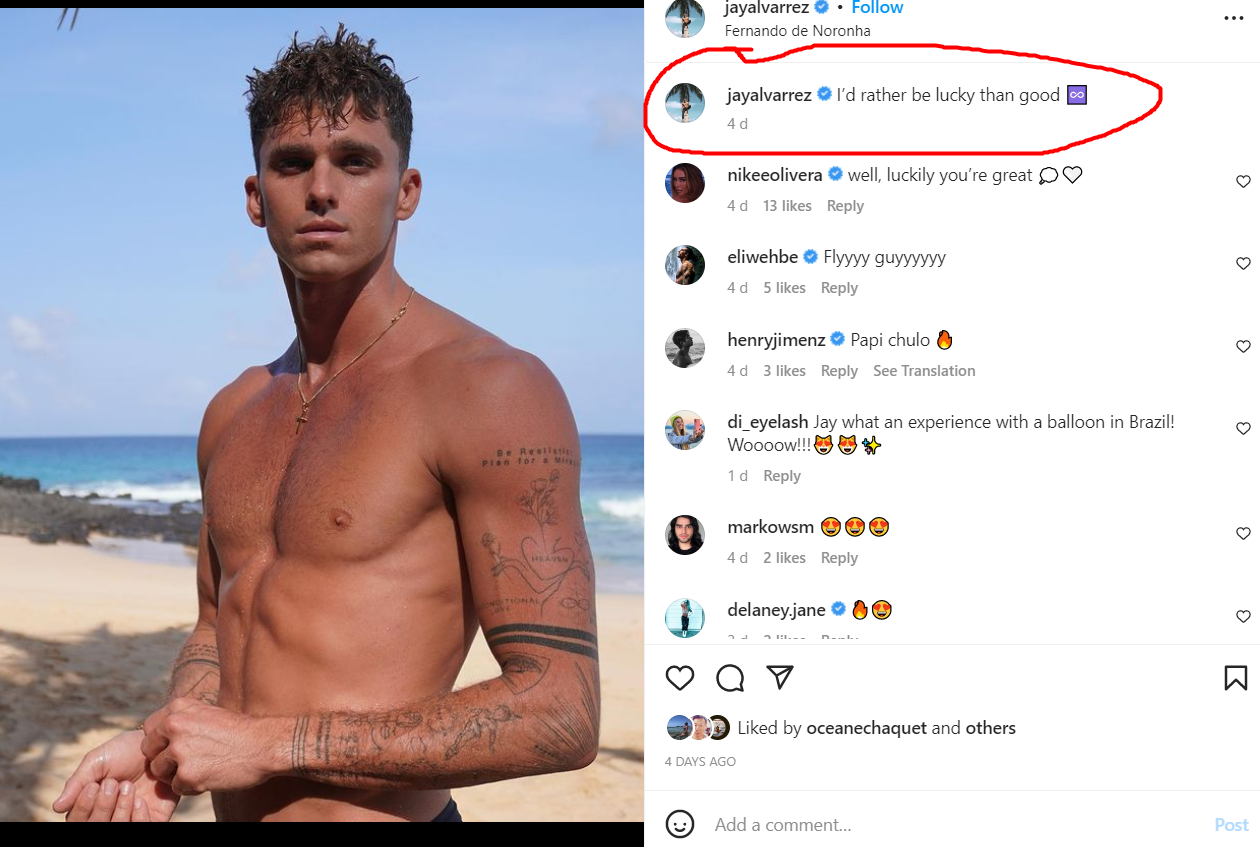Like markowsm's comment with the heart

[x=1243, y=534]
